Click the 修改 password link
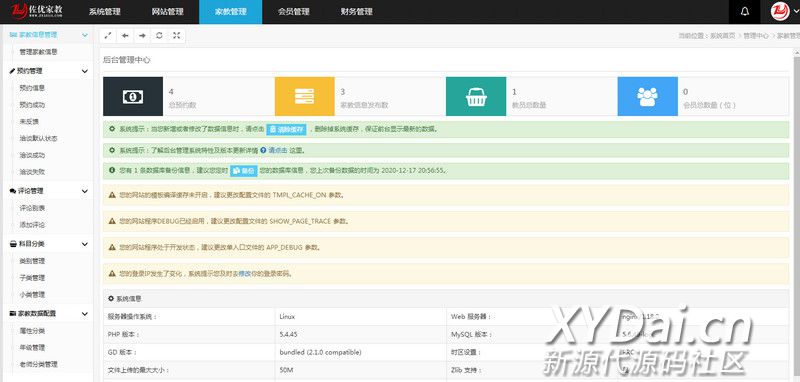This screenshot has height=382, width=800. pos(244,273)
